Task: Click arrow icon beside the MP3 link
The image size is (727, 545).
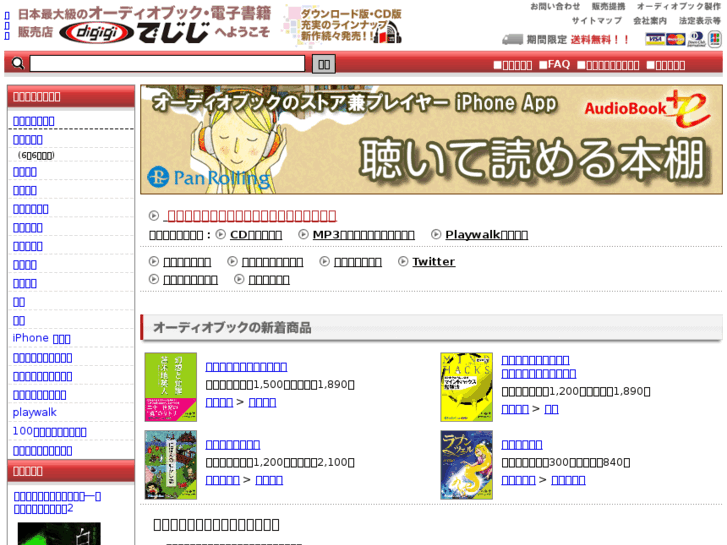Action: (x=303, y=235)
